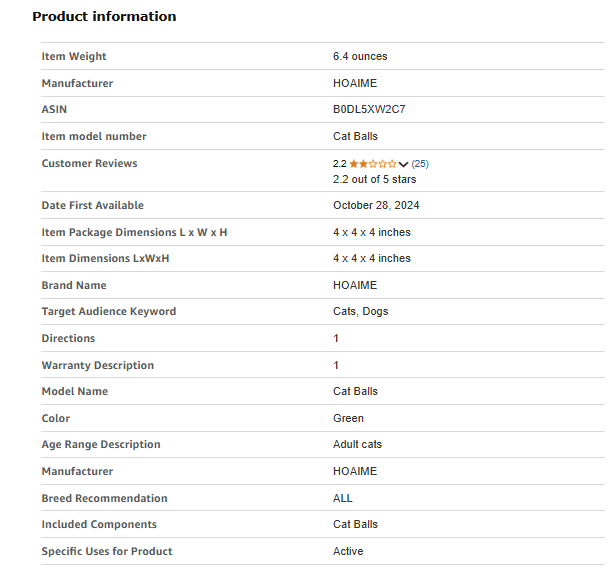Click the Warranty Description label
The image size is (616, 573).
click(98, 366)
